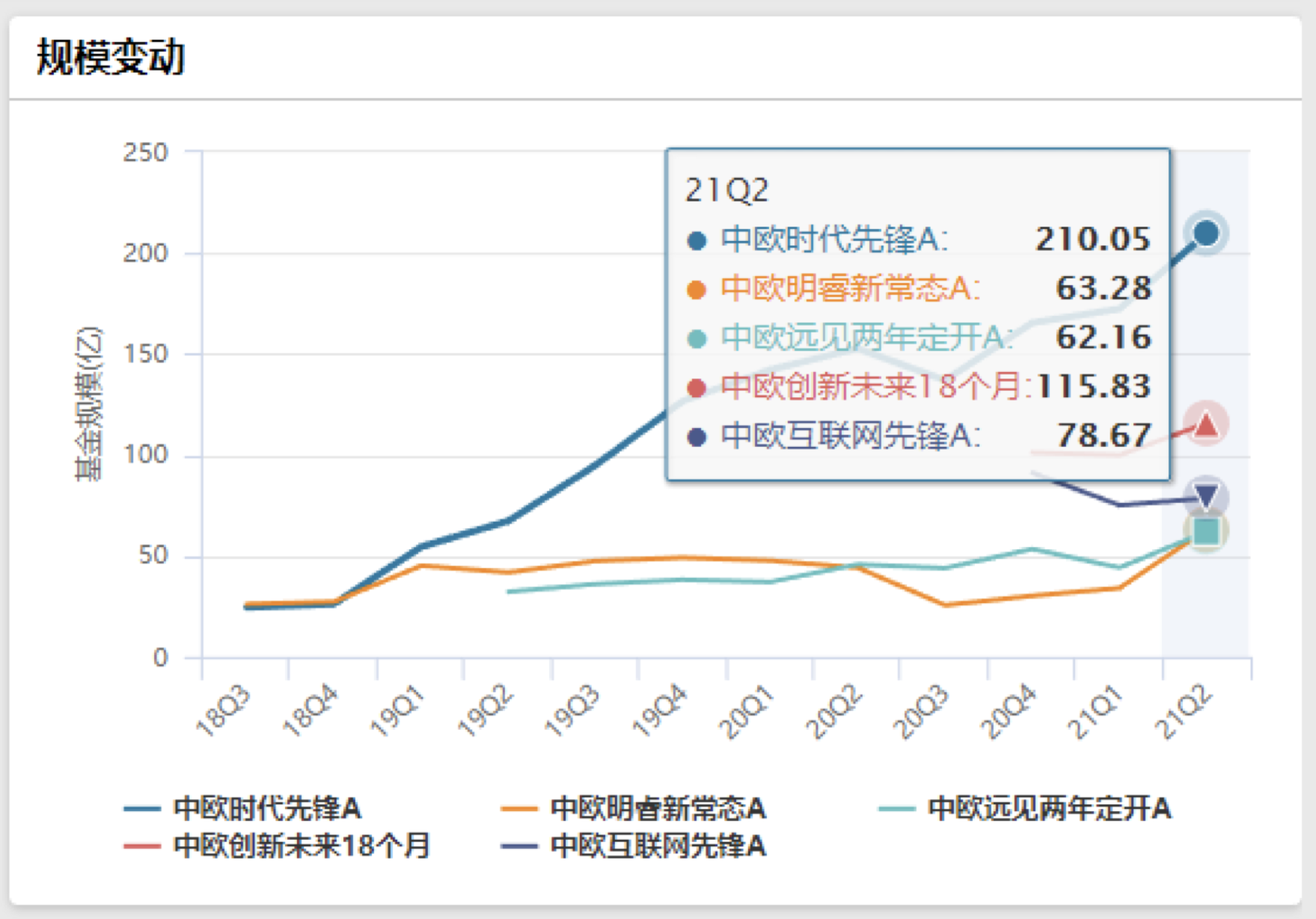Click the 50 y-axis value
1316x919 pixels.
point(154,557)
